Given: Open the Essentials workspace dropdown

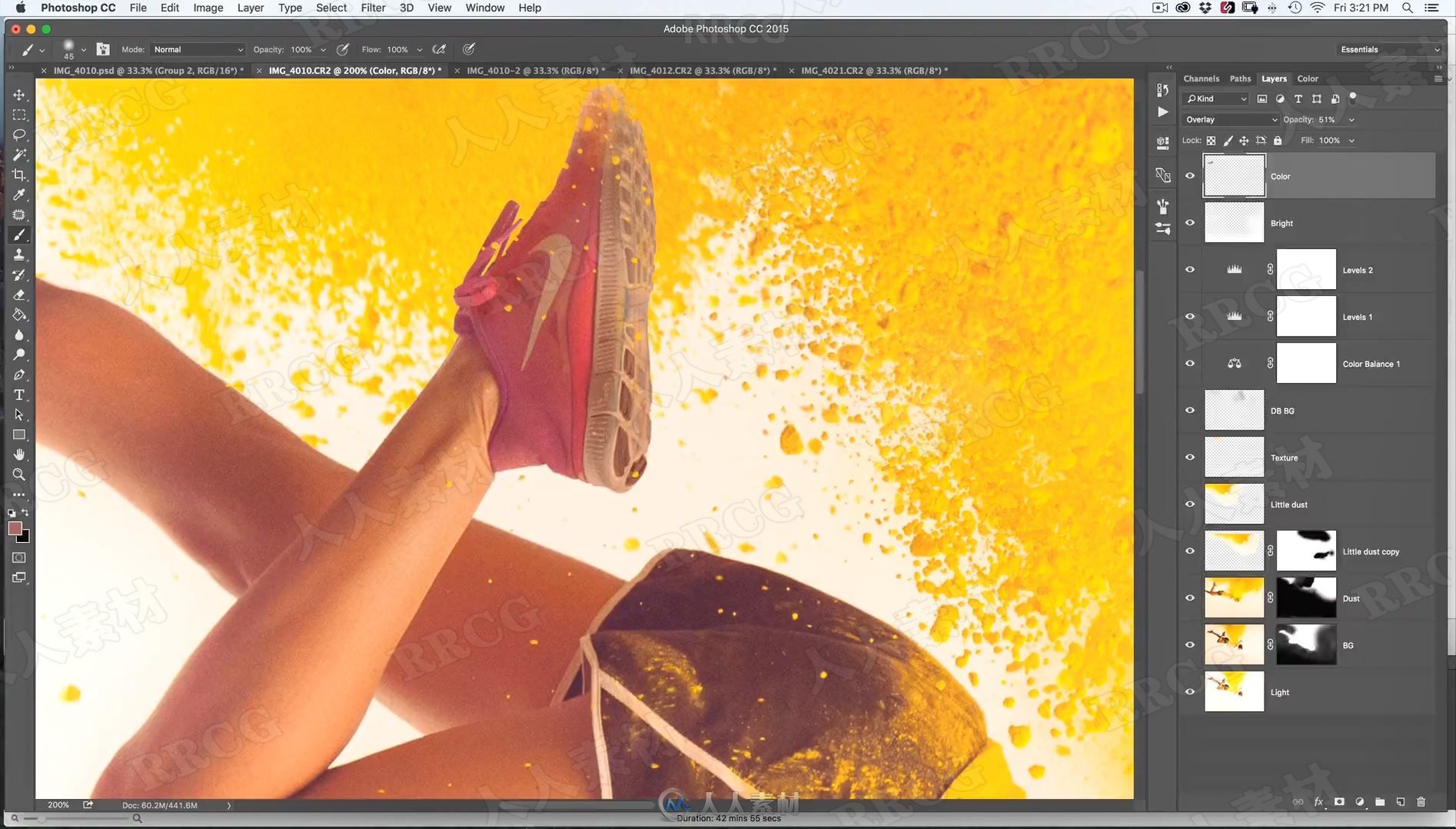Looking at the screenshot, I should (1390, 49).
